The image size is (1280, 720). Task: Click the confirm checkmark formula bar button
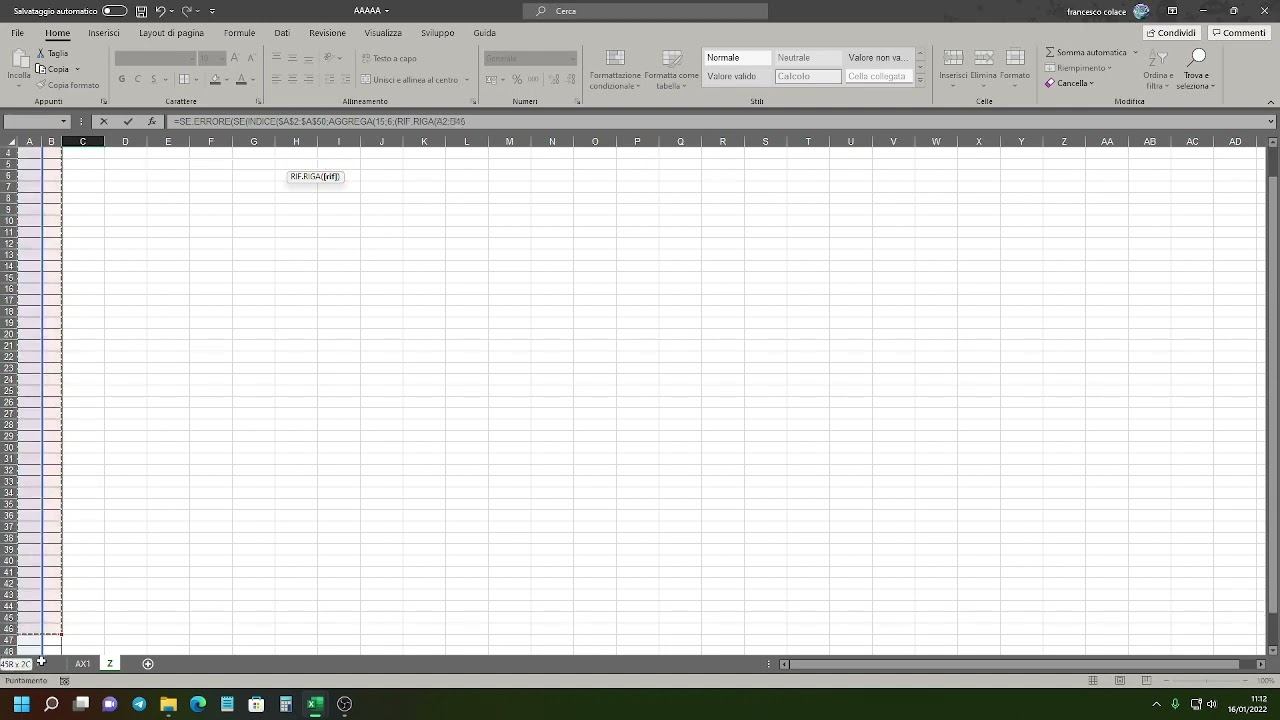coord(128,122)
